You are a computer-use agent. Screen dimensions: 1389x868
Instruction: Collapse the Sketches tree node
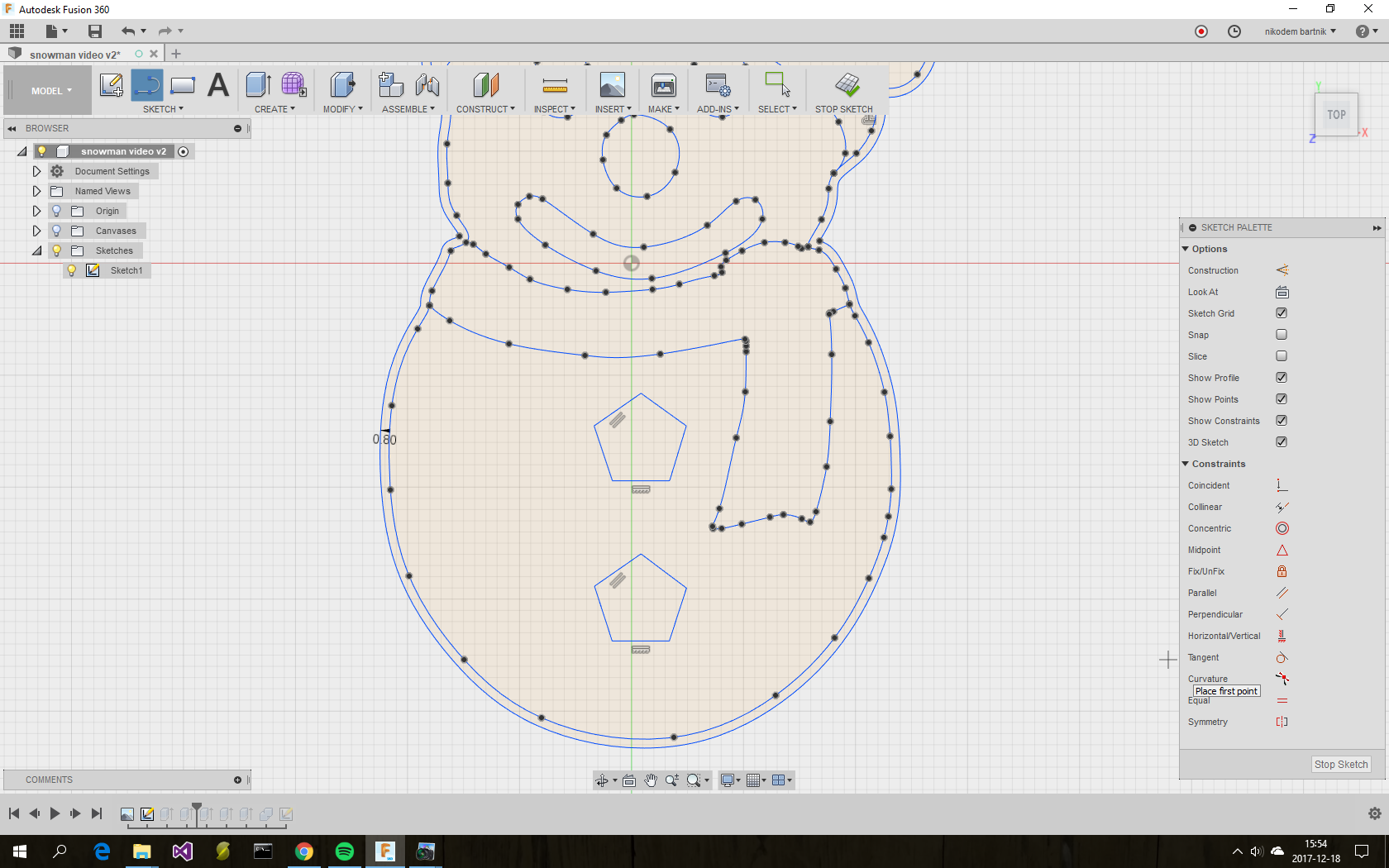tap(36, 250)
